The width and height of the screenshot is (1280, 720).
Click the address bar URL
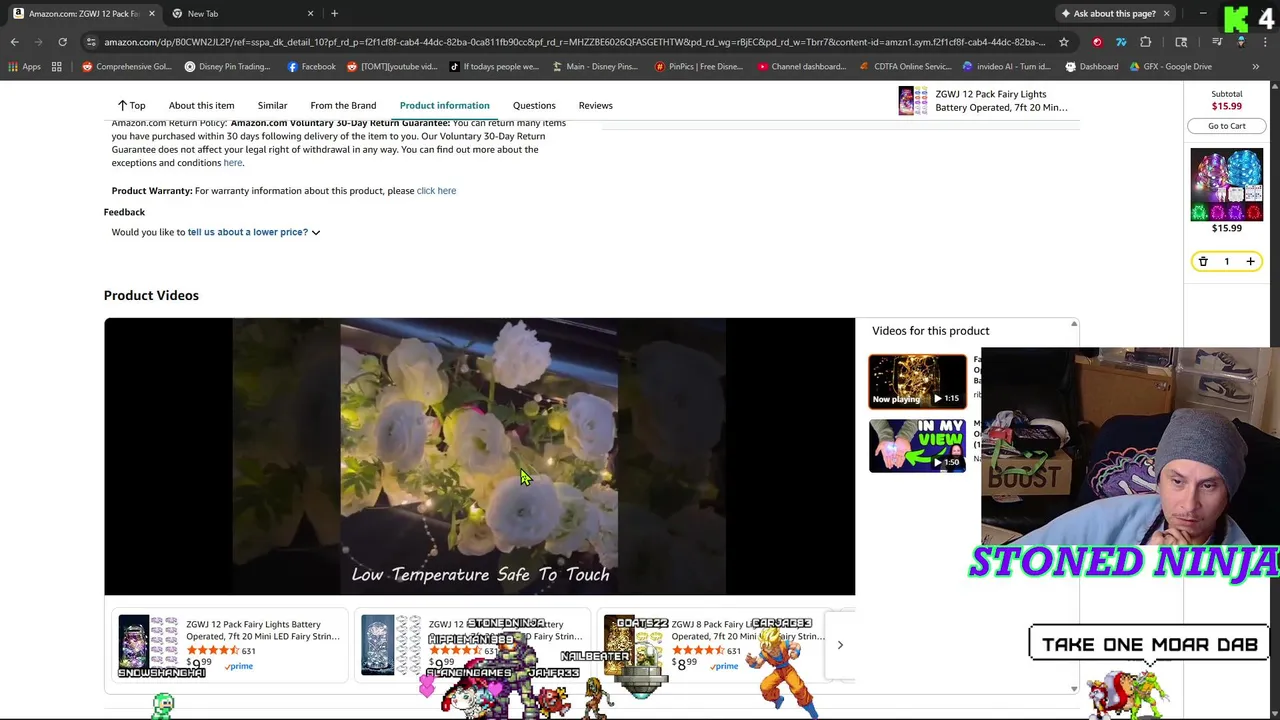pos(574,42)
